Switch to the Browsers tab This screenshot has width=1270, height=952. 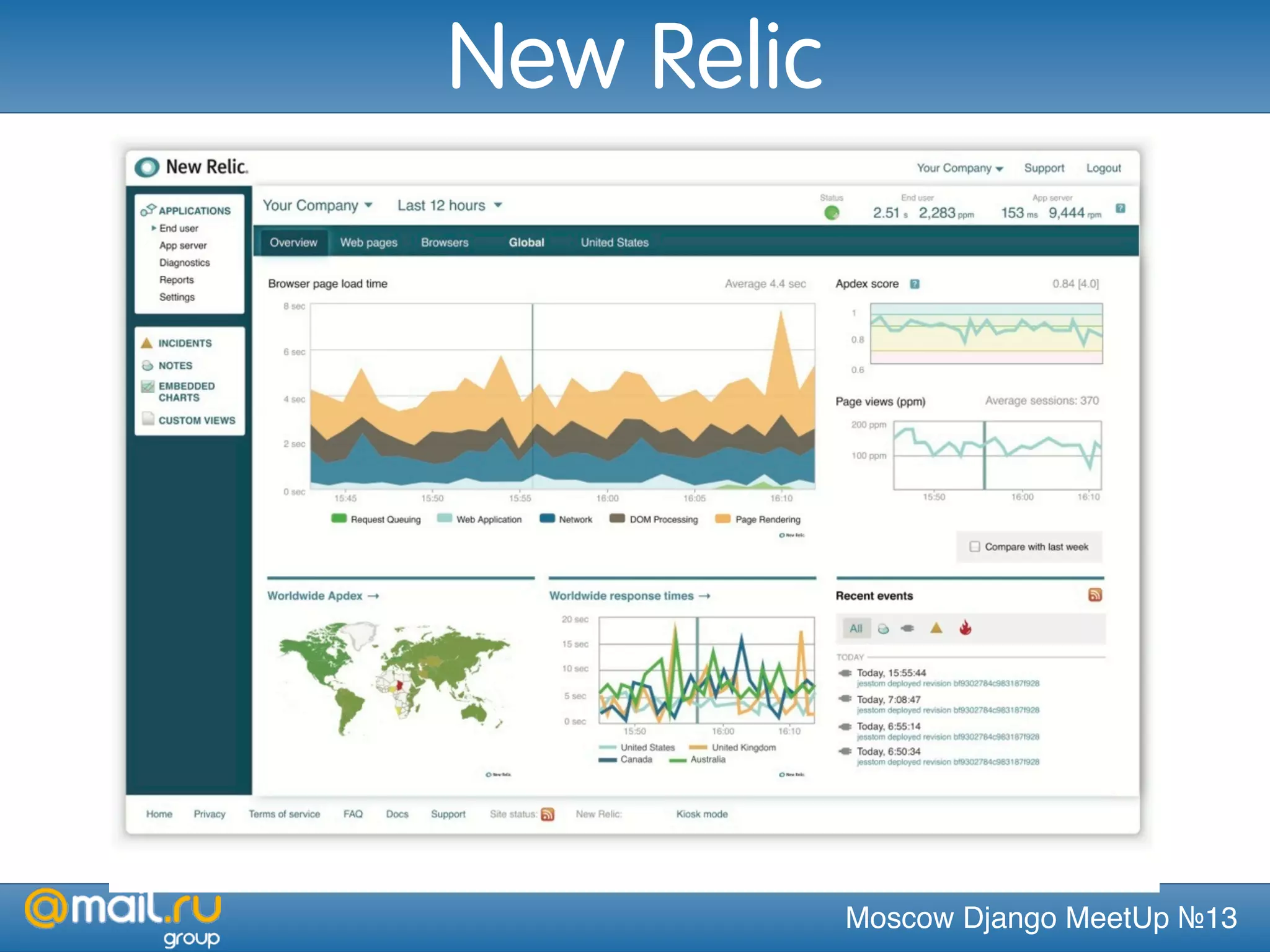click(445, 242)
